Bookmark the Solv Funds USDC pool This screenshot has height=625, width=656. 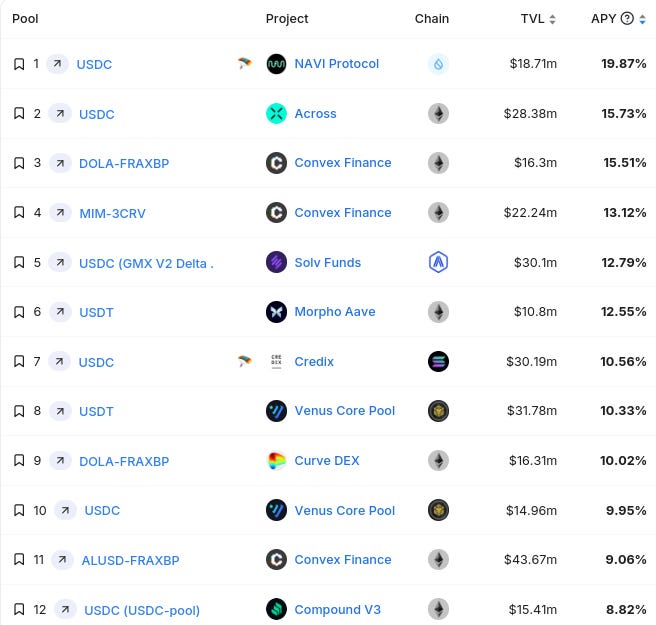(x=19, y=262)
